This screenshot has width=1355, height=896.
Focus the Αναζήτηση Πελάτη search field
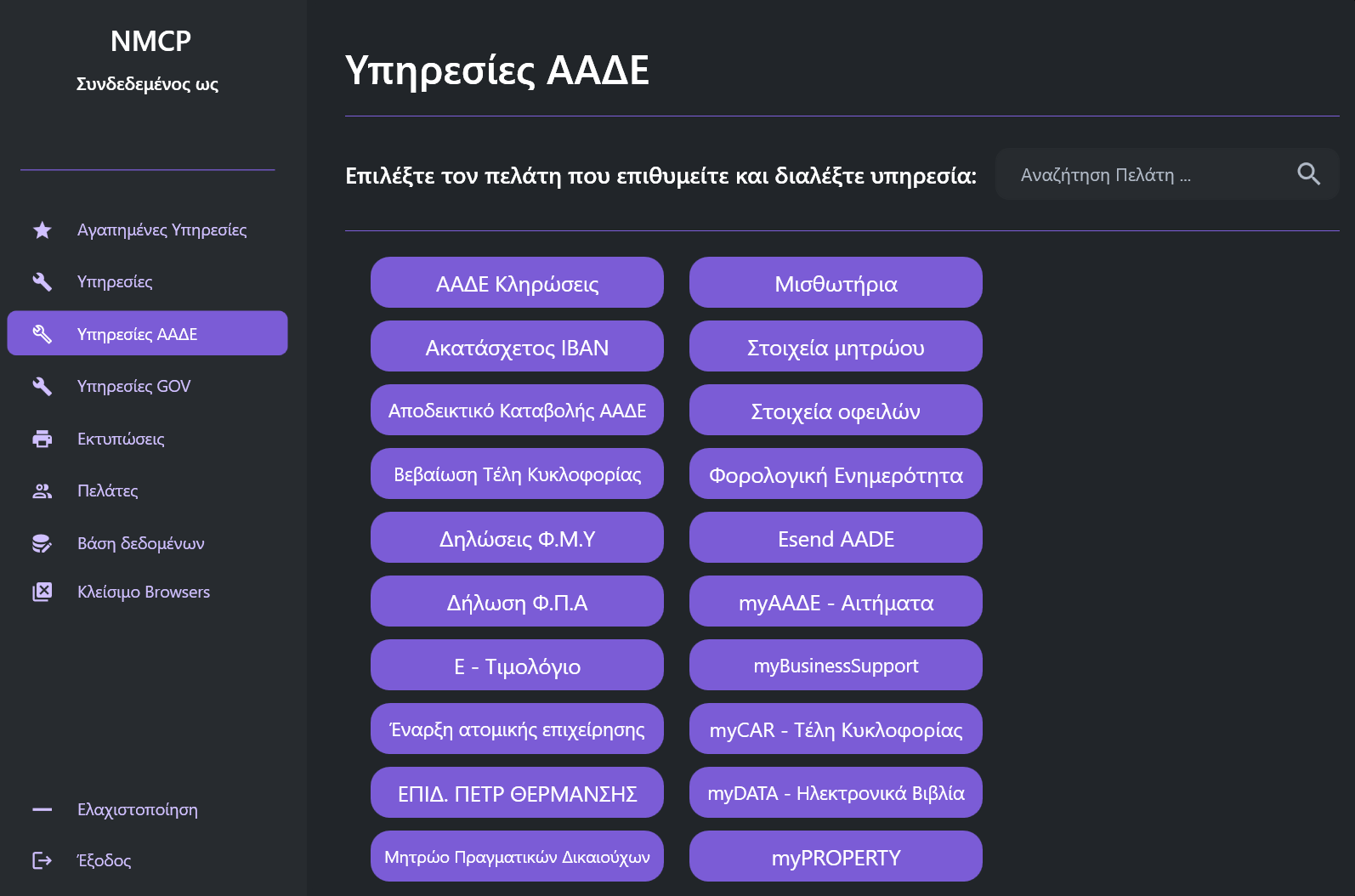pos(1148,174)
